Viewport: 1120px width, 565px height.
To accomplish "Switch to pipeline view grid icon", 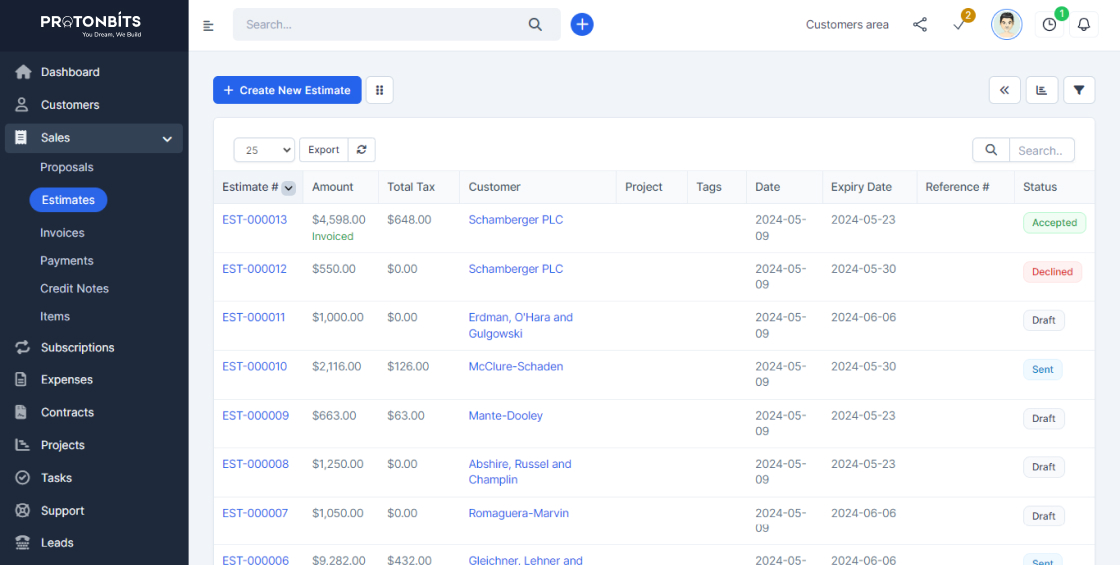I will (x=379, y=90).
